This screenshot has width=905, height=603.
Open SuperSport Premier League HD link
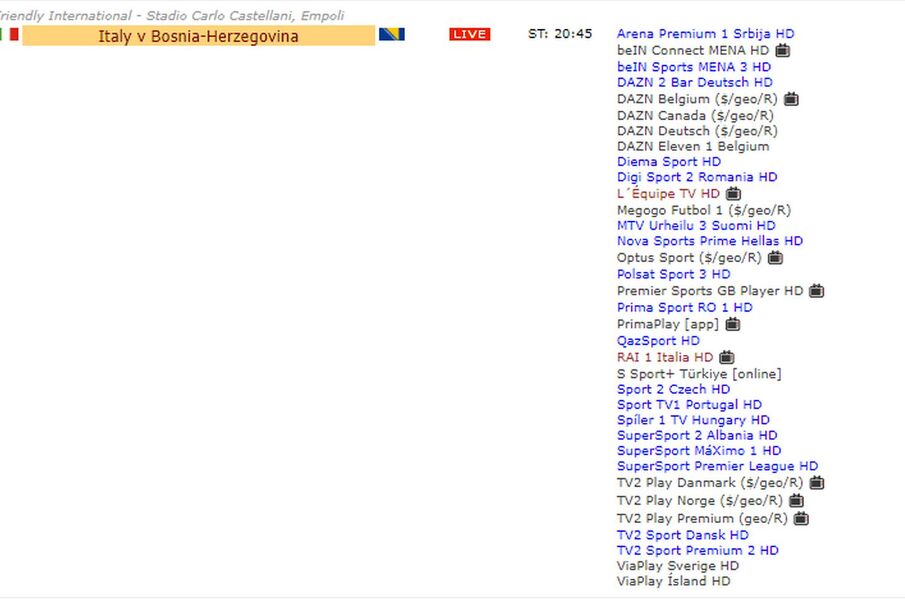pos(717,466)
